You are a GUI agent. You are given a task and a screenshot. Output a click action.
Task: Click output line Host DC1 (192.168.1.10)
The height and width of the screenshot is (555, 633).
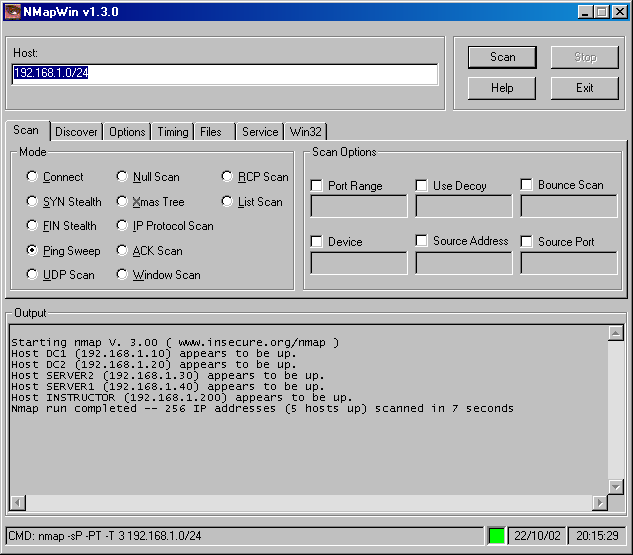click(154, 354)
